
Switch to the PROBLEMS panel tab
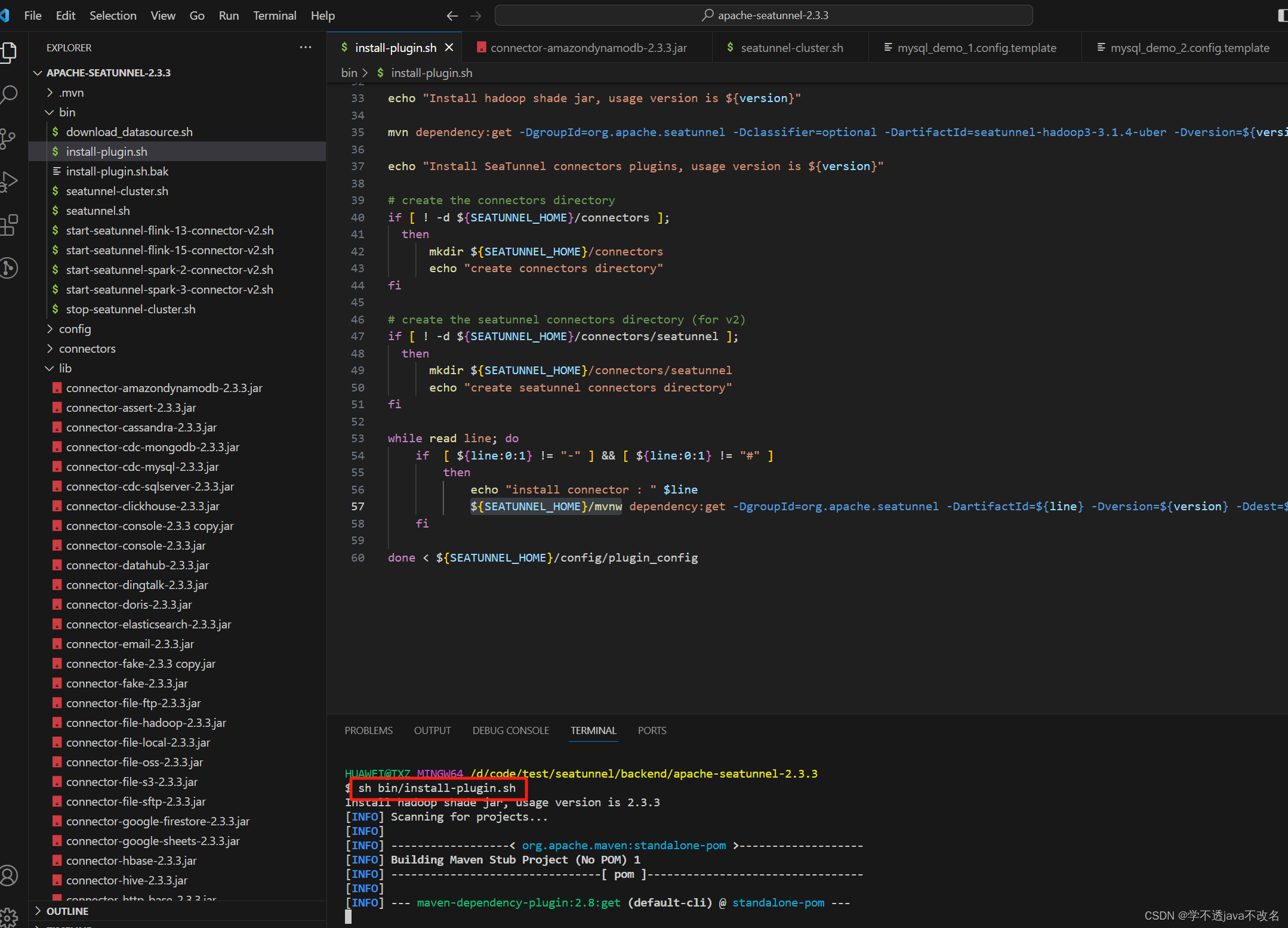pyautogui.click(x=368, y=730)
